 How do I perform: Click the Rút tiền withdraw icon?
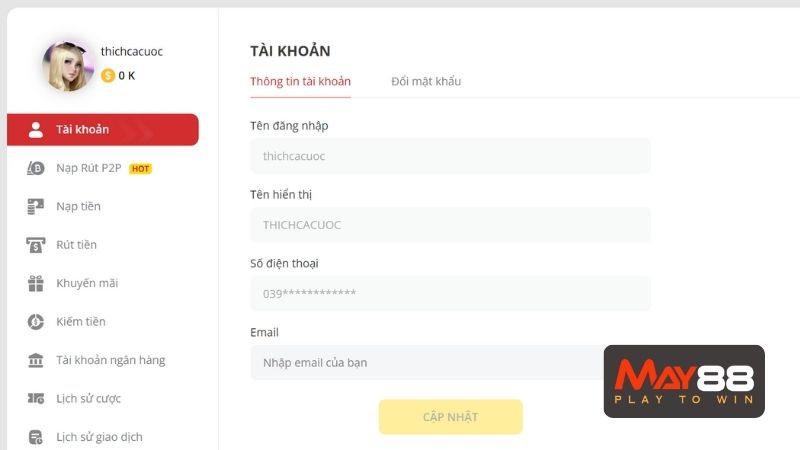(36, 245)
